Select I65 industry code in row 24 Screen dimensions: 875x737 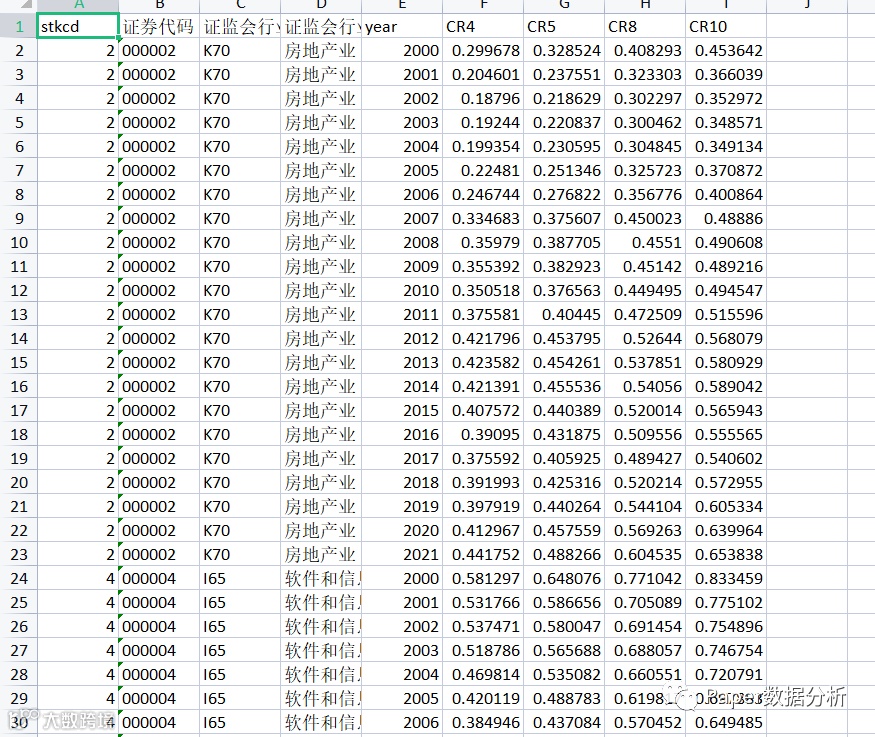239,578
